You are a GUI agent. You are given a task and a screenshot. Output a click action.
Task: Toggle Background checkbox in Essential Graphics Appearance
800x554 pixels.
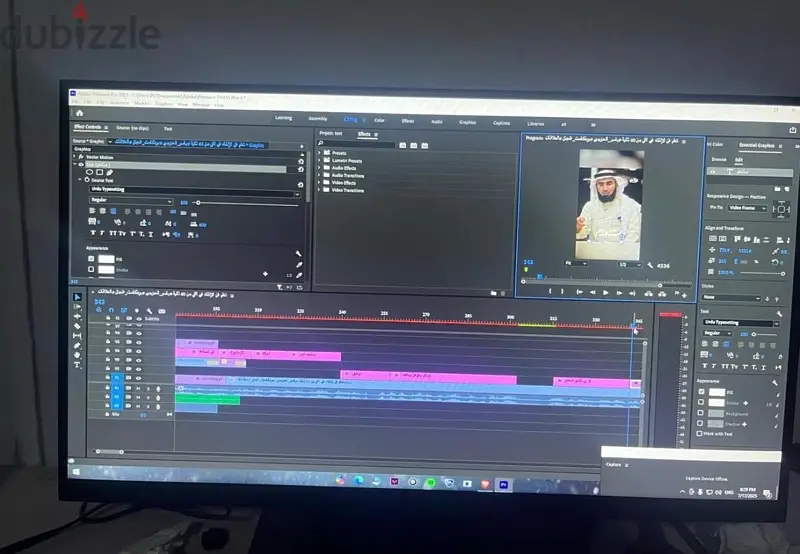(x=701, y=413)
